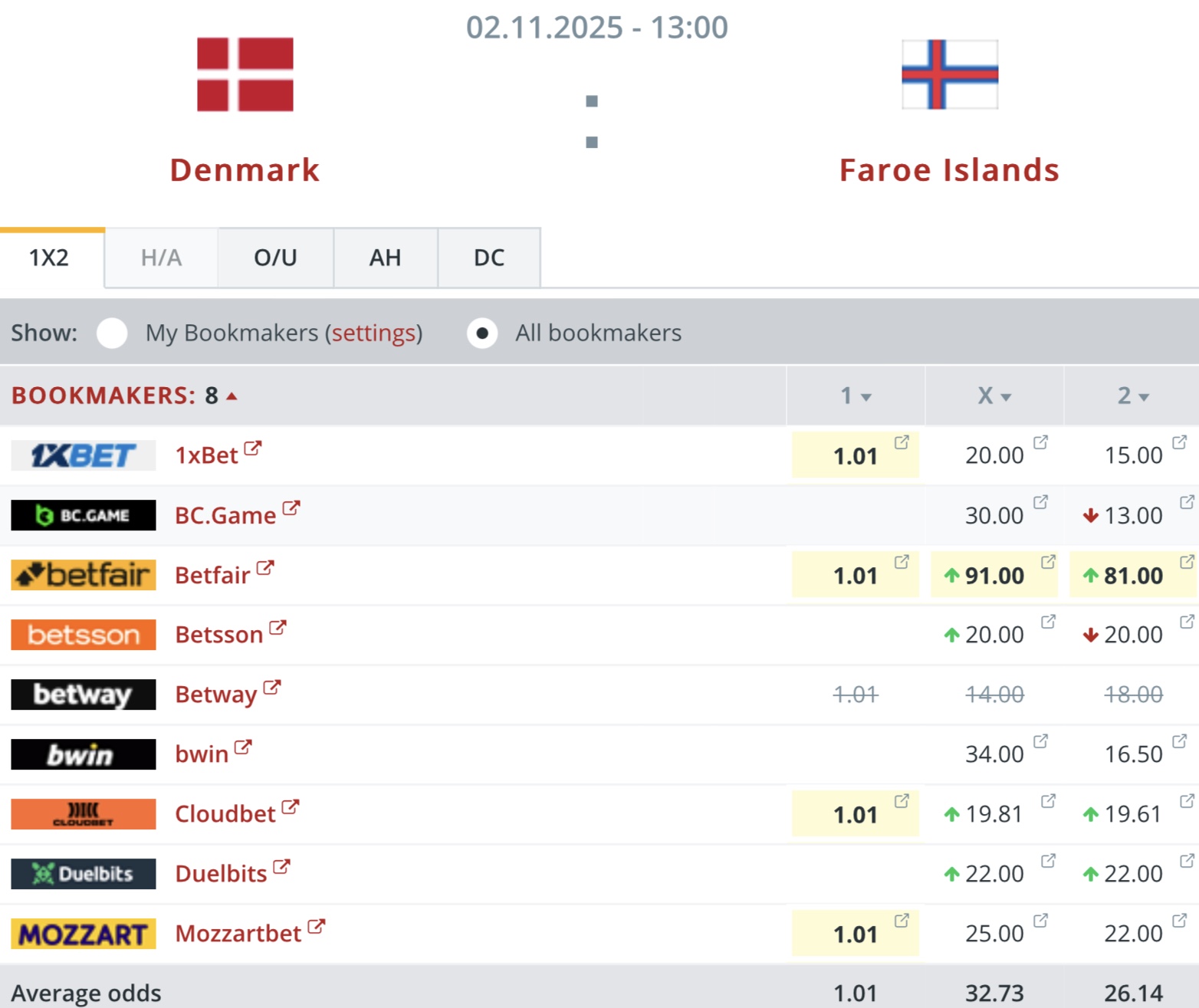Click the Mozzartbet logo icon
Screen dimensions: 1199x1008
[x=83, y=934]
